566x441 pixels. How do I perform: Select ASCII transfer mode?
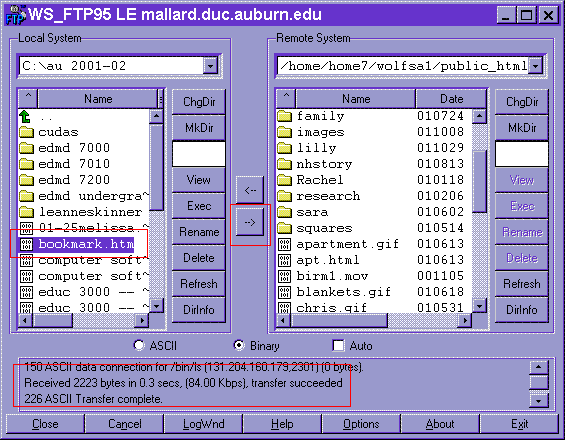click(x=139, y=346)
